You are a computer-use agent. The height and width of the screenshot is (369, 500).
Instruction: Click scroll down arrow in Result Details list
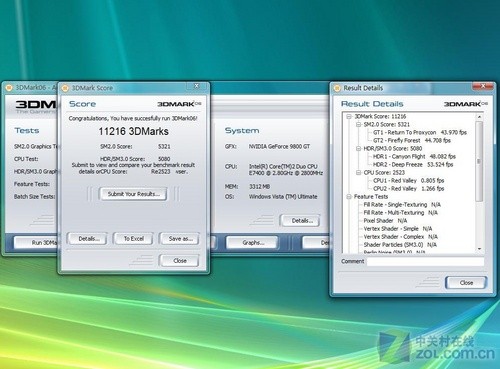479,249
